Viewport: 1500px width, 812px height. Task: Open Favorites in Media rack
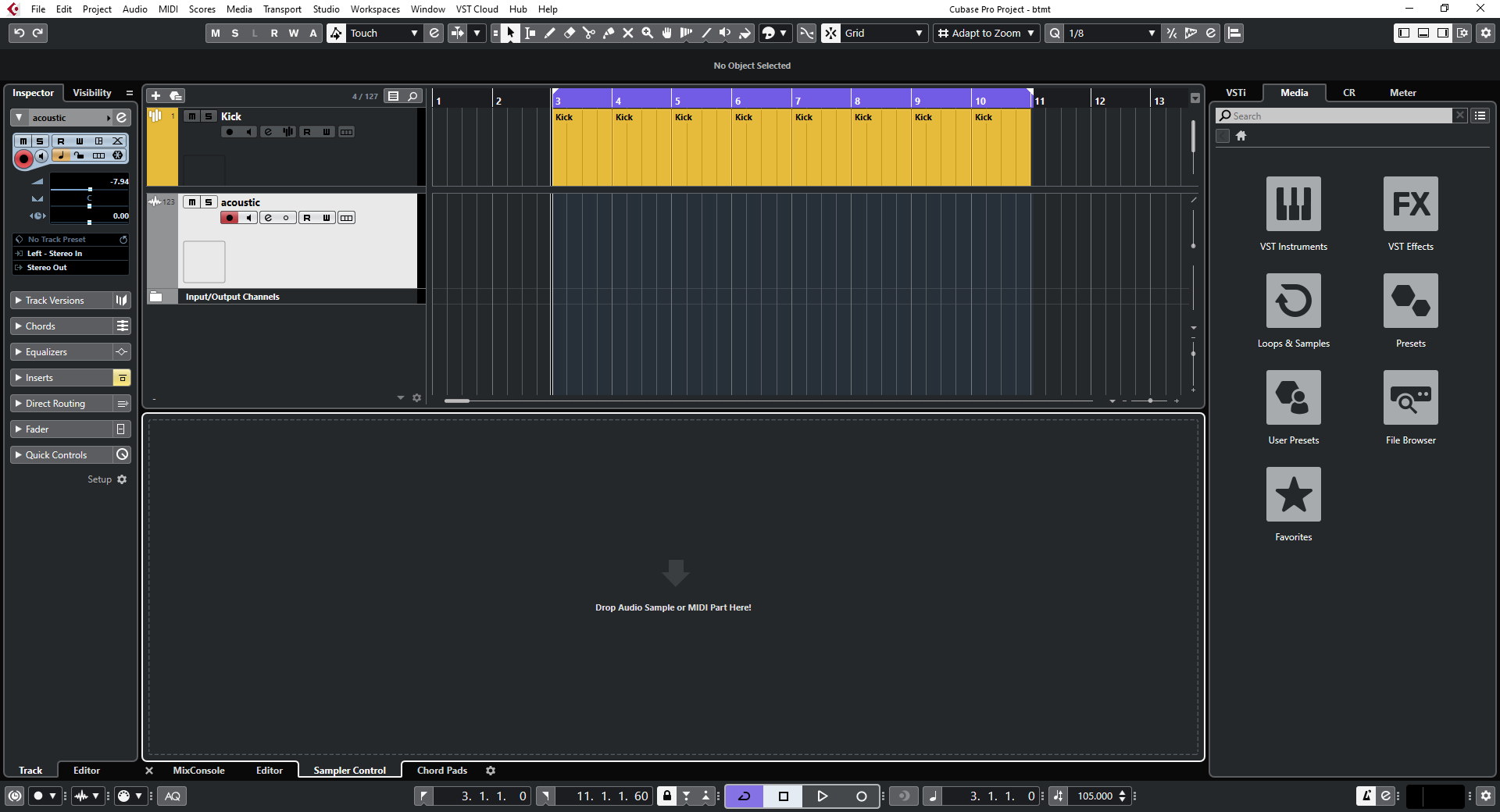pyautogui.click(x=1294, y=494)
